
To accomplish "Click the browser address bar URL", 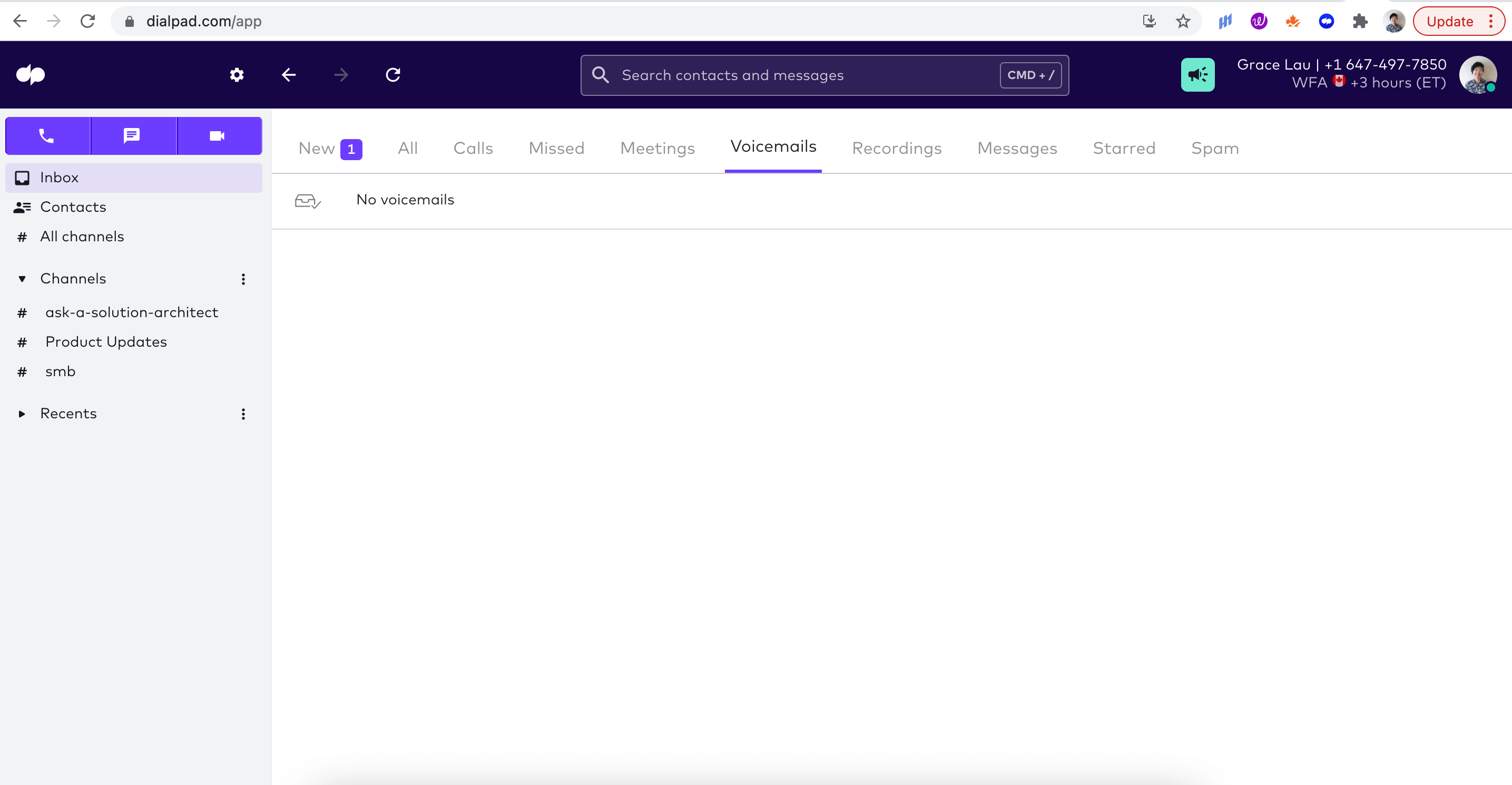I will (204, 21).
